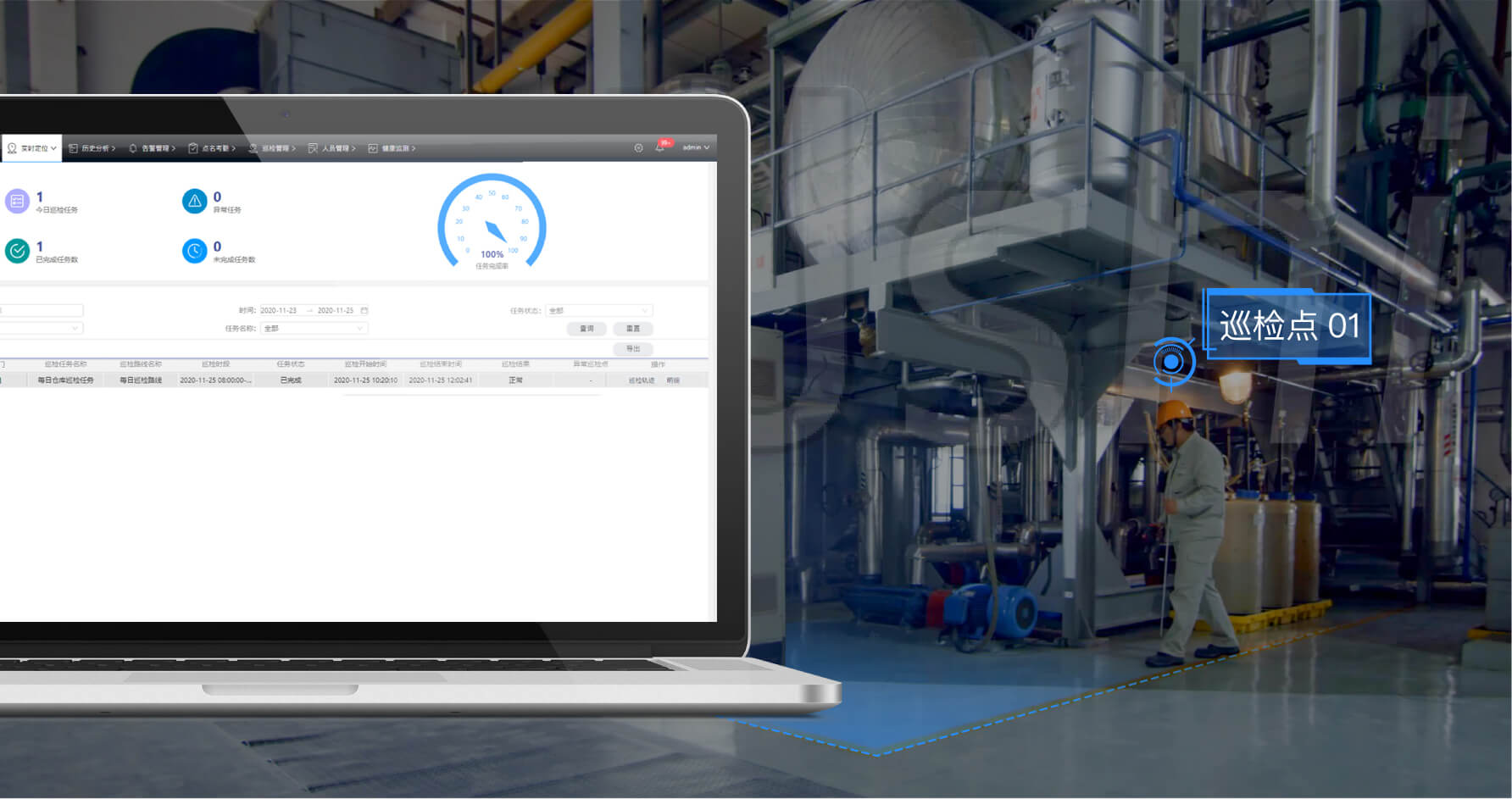
Task: Open the 历史分析 menu
Action: [x=92, y=148]
